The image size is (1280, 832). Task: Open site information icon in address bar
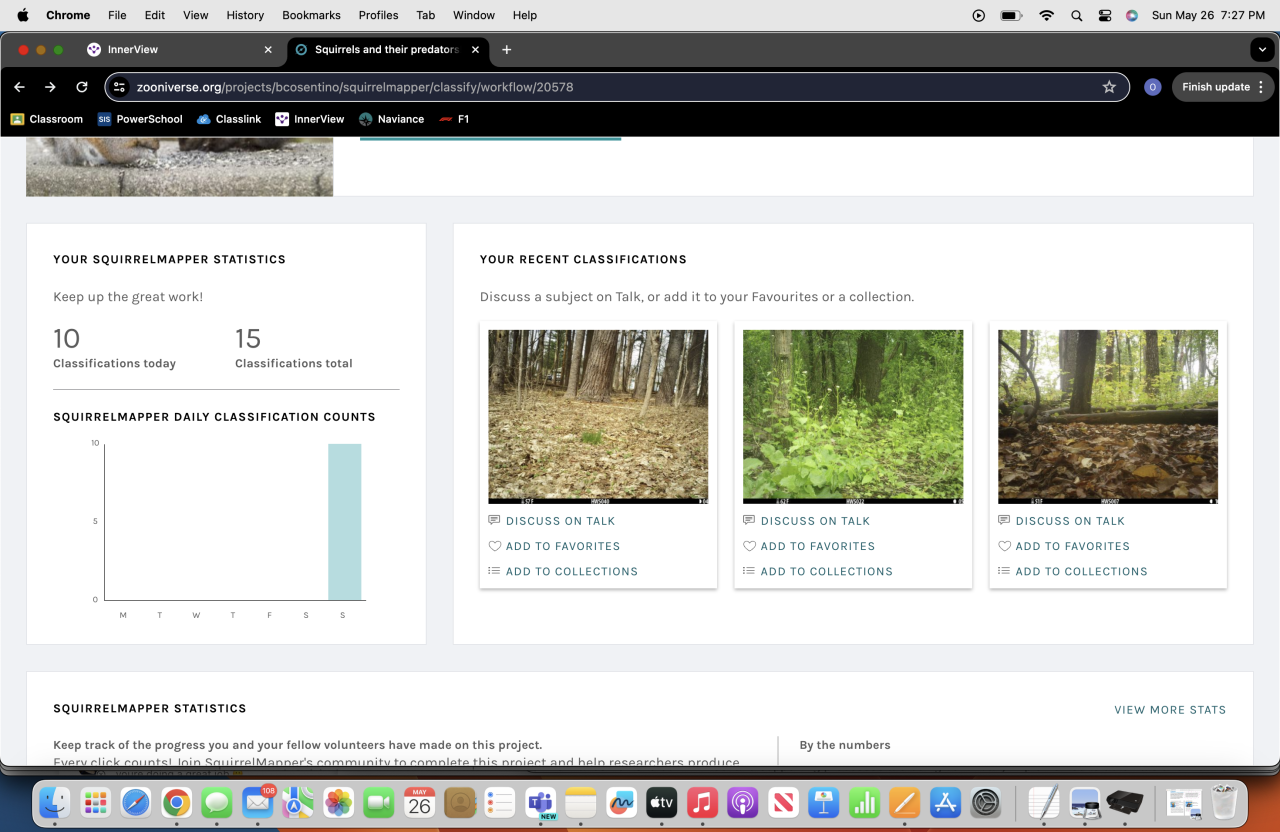[120, 87]
